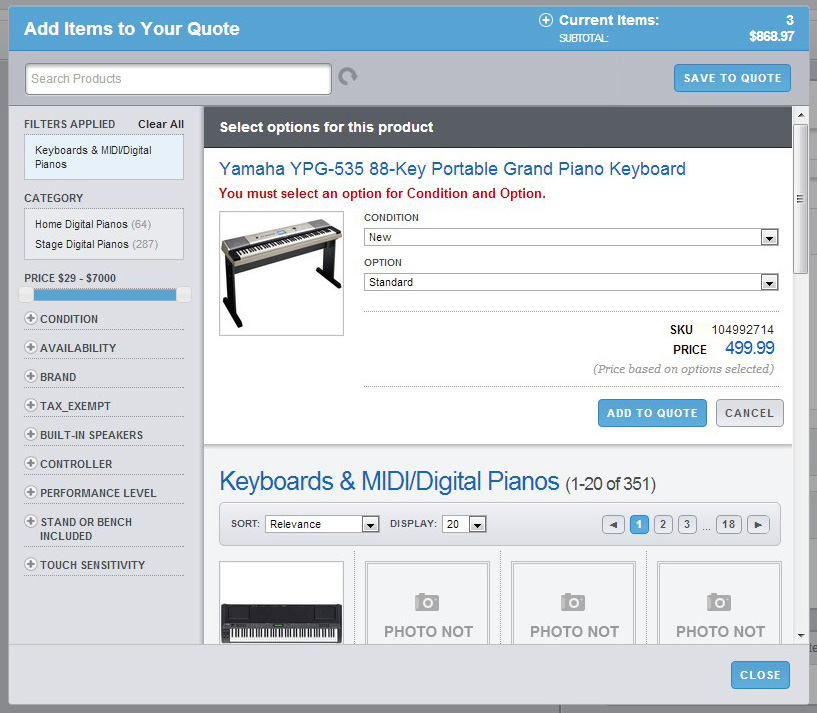
Task: Clear all applied filters
Action: pyautogui.click(x=160, y=124)
